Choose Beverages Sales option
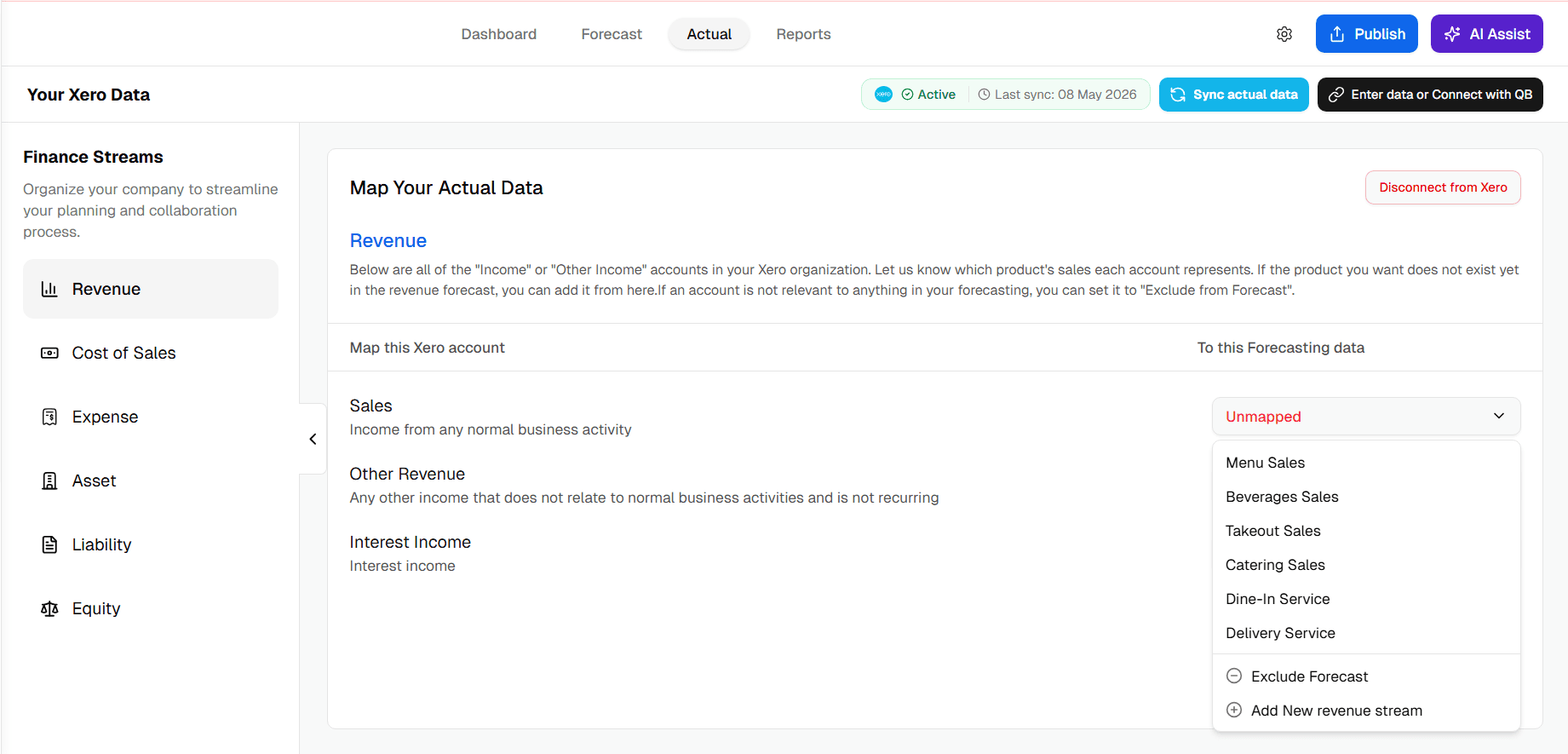 point(1366,497)
